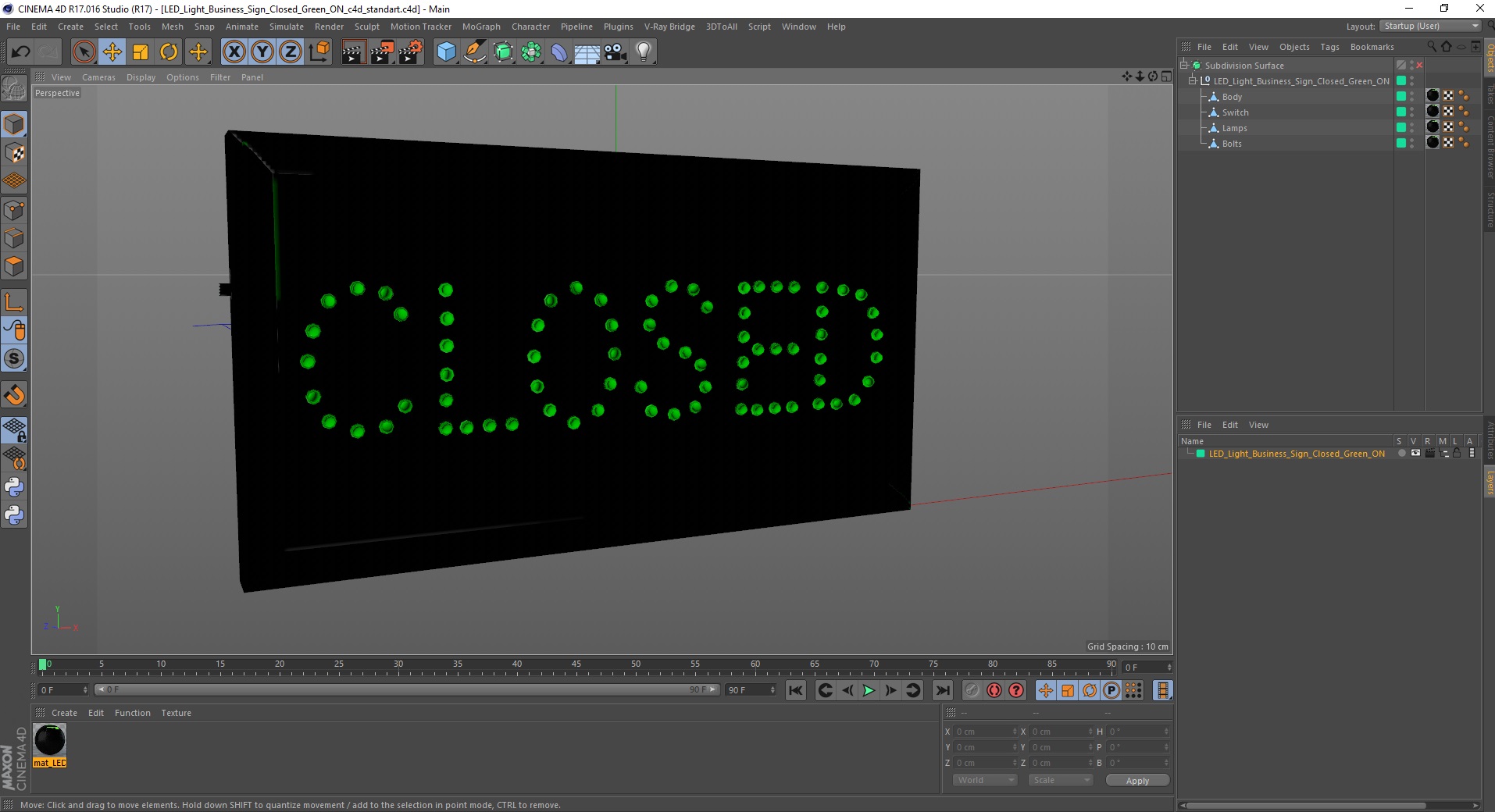This screenshot has width=1495, height=812.
Task: Go to start of animation
Action: click(x=796, y=690)
